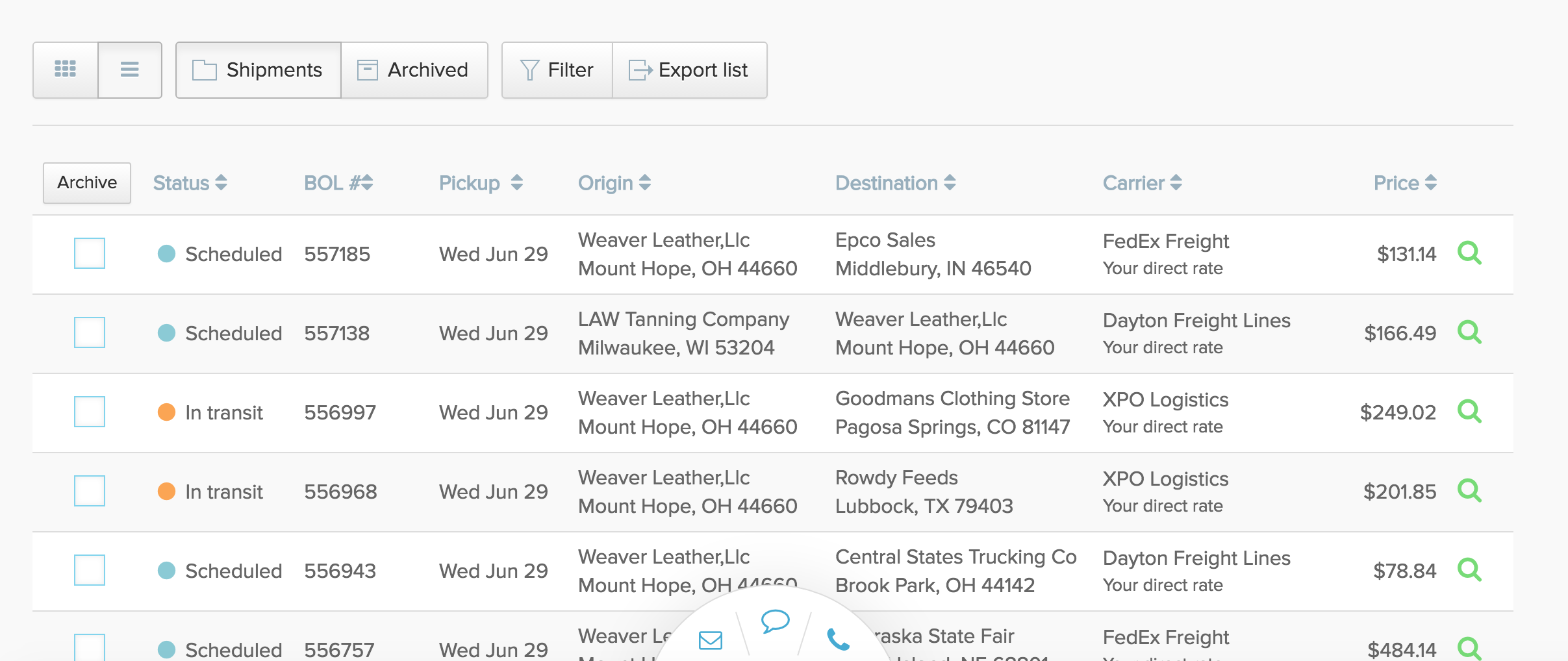This screenshot has height=661, width=1568.
Task: Click price $78.84
Action: pos(1404,571)
